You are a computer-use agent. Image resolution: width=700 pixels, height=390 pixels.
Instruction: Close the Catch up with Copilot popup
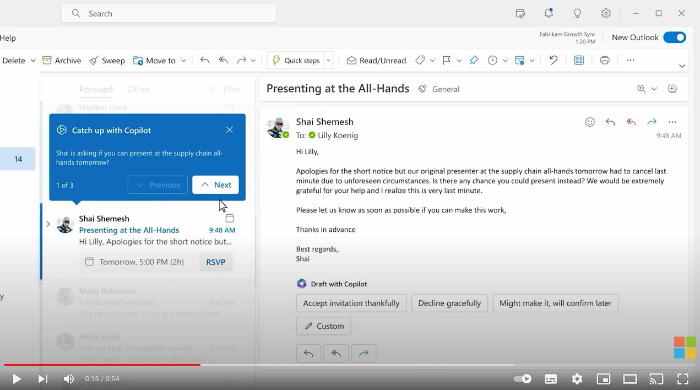click(229, 130)
